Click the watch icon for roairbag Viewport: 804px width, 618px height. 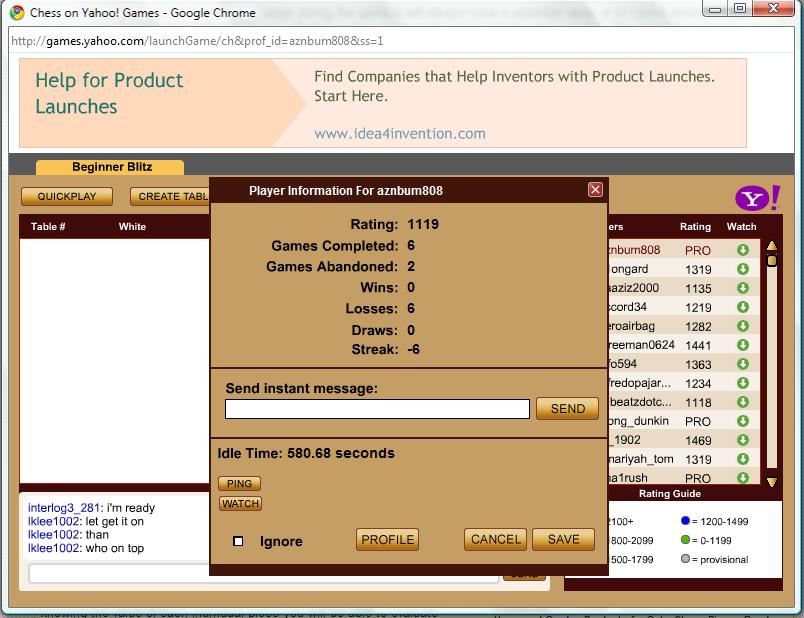point(742,326)
